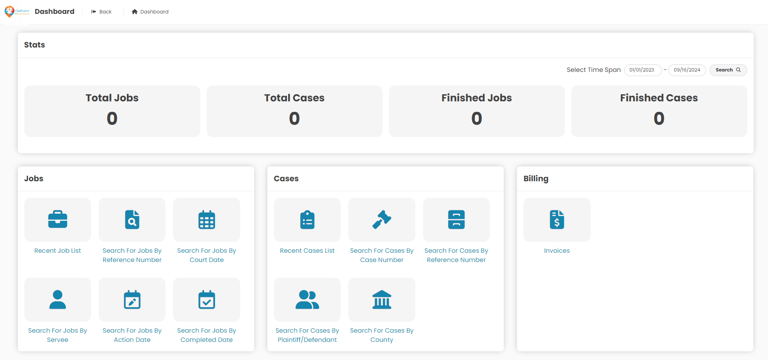
Task: Select the Search For Jobs By Servee person icon
Action: pyautogui.click(x=57, y=299)
